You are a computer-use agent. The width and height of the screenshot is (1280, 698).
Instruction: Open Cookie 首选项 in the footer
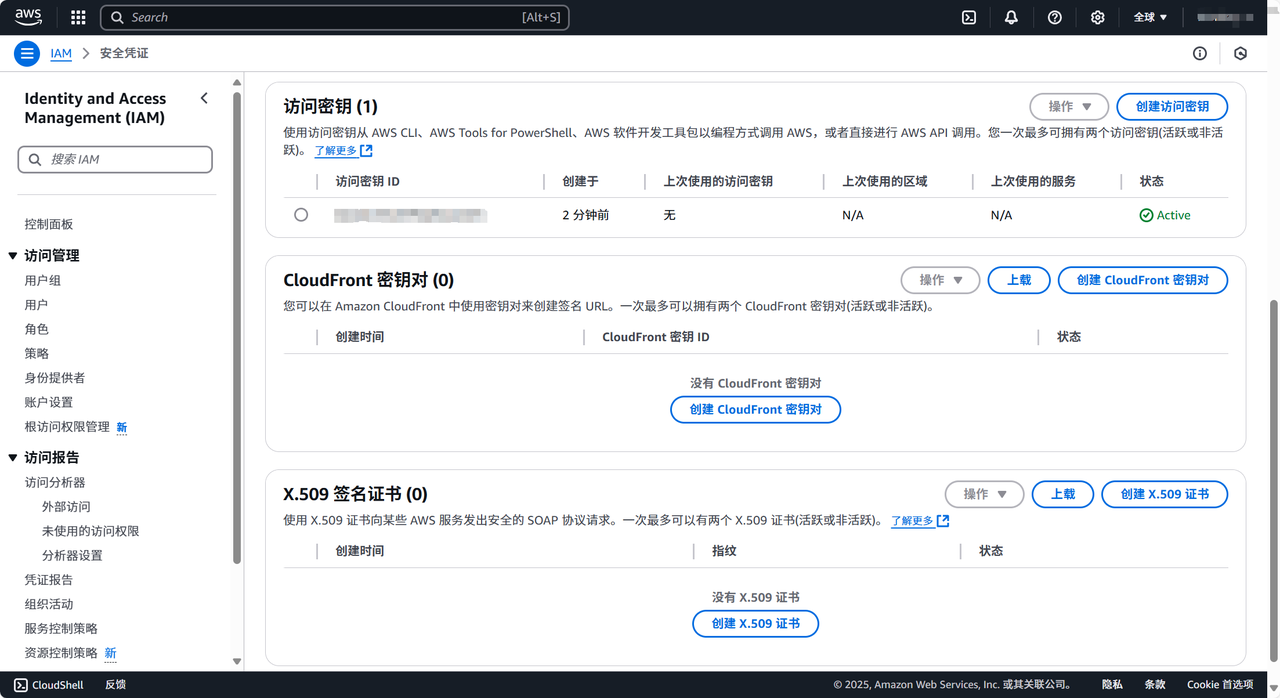(x=1220, y=685)
